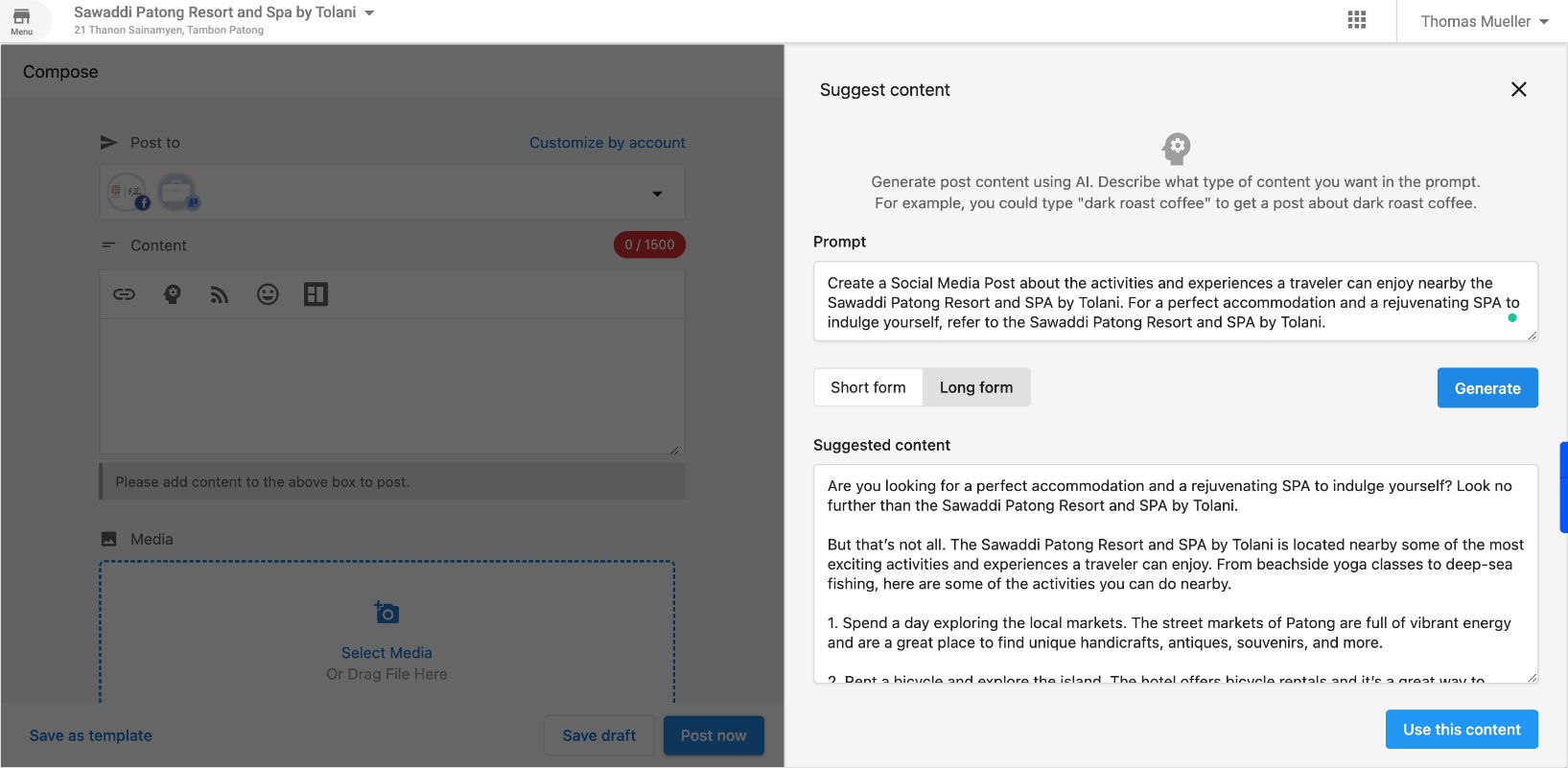Expand the business location dropdown

pyautogui.click(x=369, y=13)
